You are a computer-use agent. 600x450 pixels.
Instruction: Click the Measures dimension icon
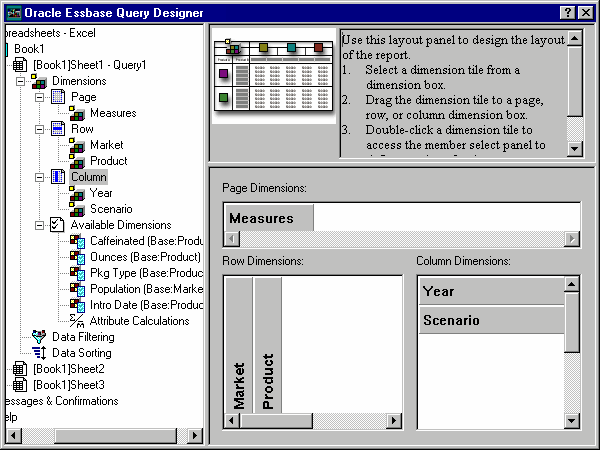coord(77,113)
